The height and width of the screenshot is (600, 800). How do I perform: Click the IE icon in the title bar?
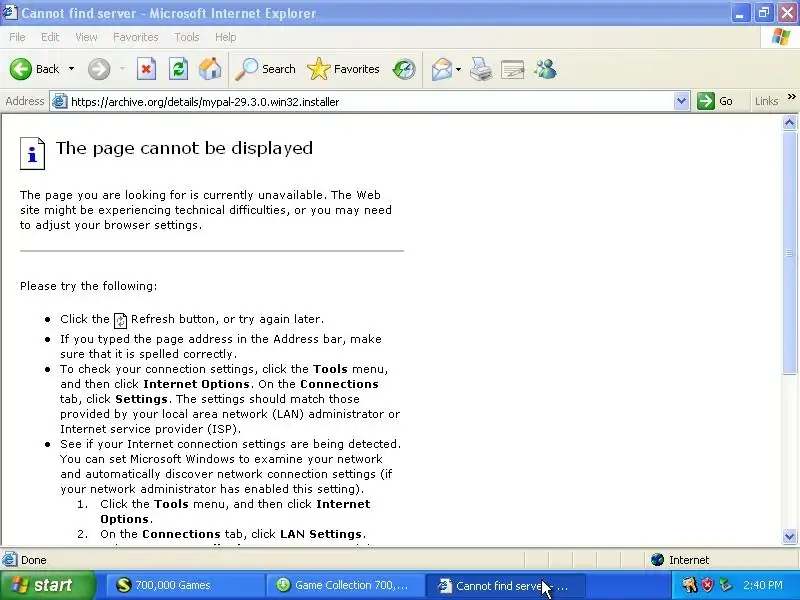click(x=10, y=12)
